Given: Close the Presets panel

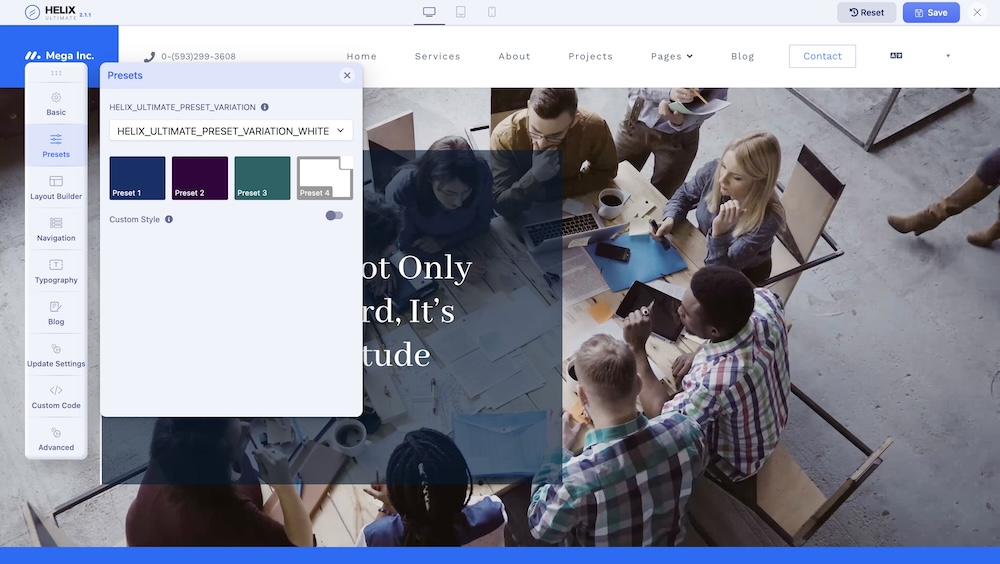Looking at the screenshot, I should click(347, 75).
